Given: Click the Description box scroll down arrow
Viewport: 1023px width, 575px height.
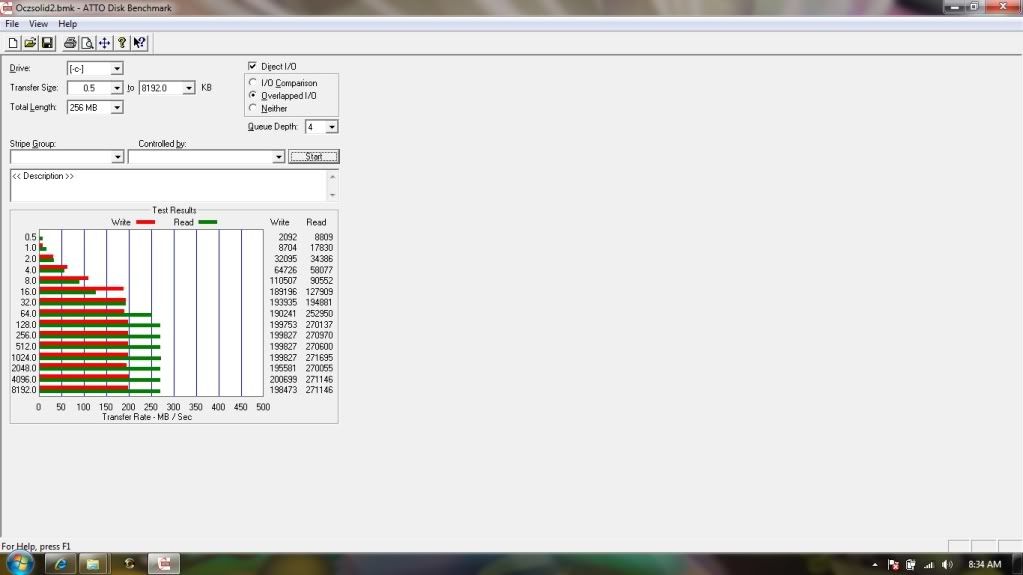Looking at the screenshot, I should coord(333,195).
